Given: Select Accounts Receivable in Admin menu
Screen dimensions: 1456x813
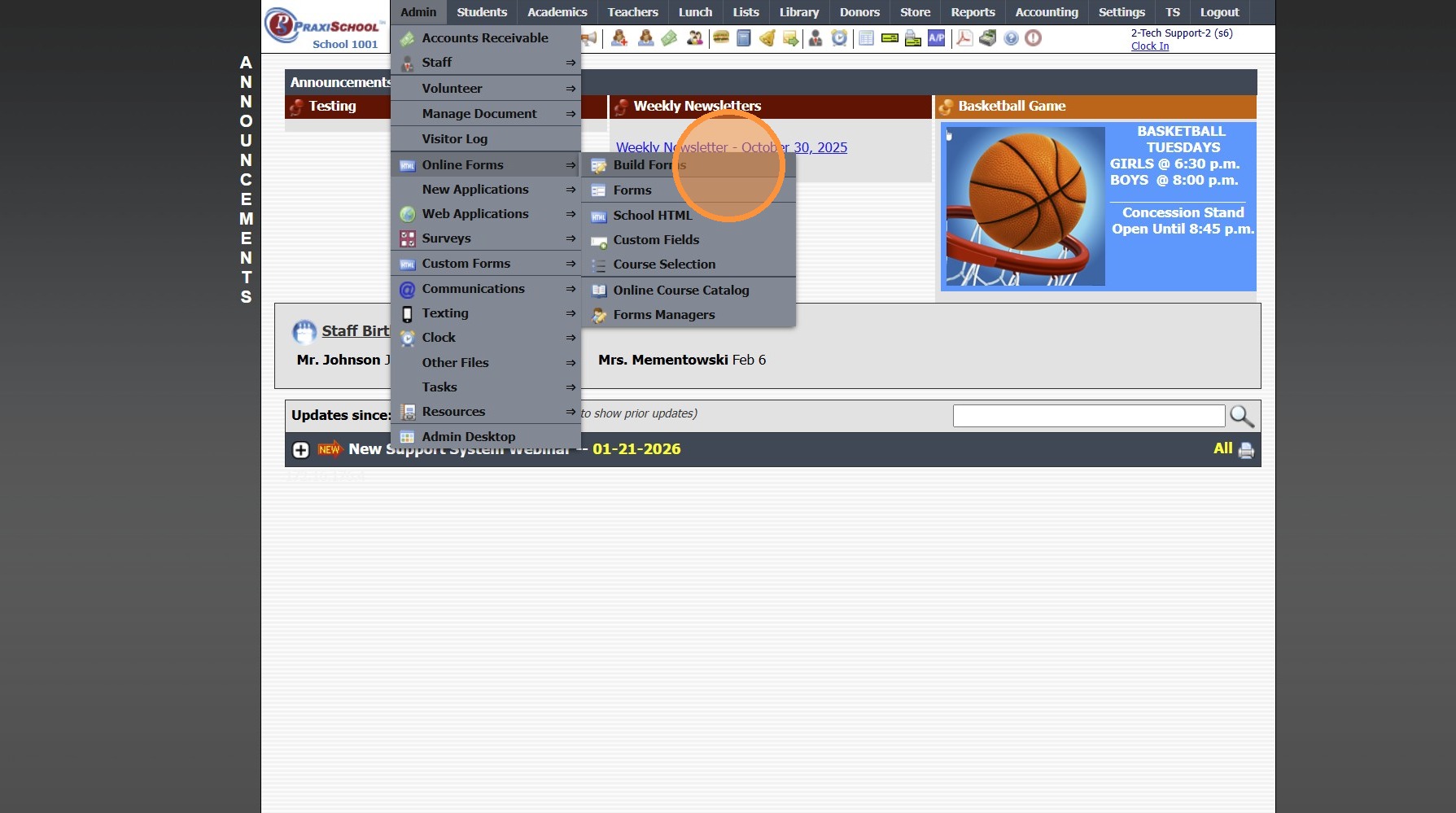Looking at the screenshot, I should [x=486, y=38].
